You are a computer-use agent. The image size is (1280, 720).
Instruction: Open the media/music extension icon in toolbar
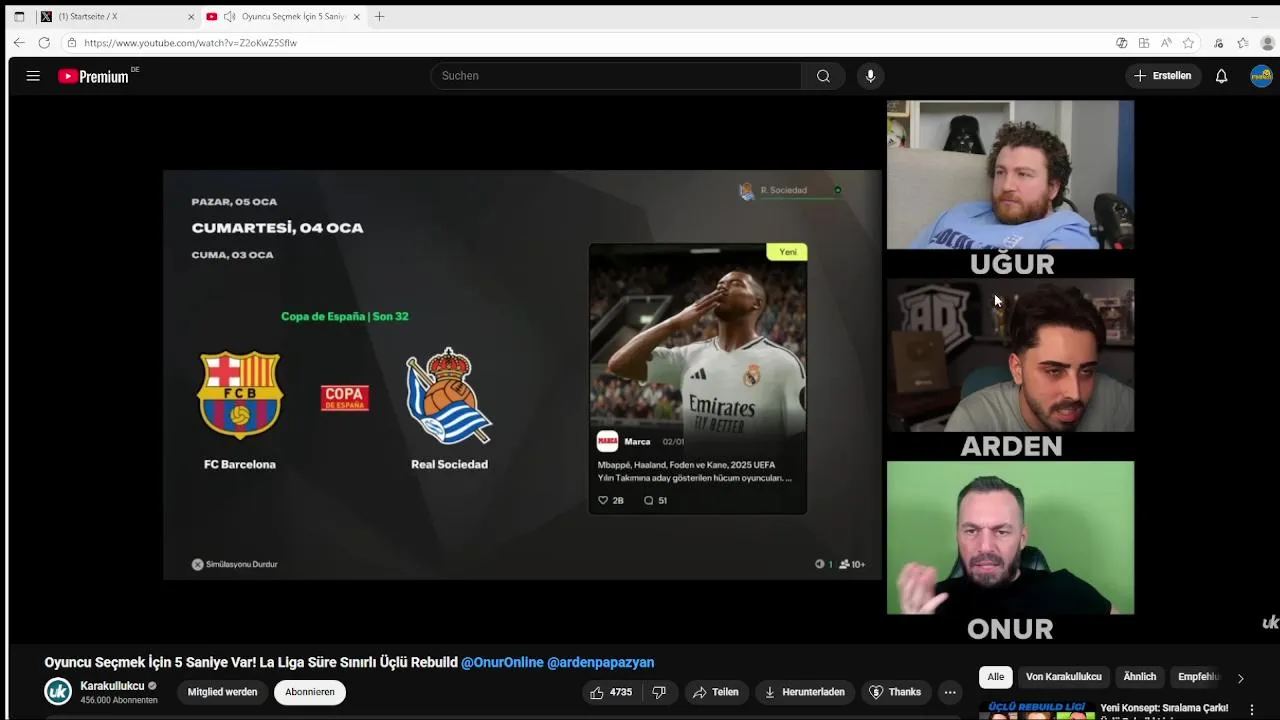[x=1218, y=43]
